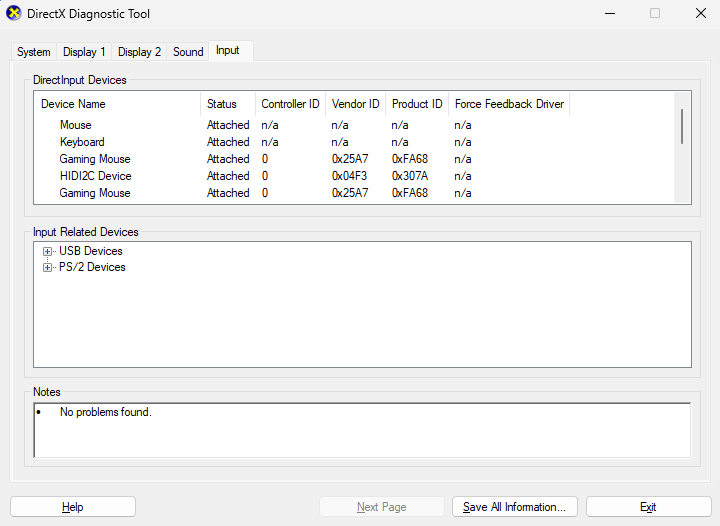Select the PS/2 Devices label
The width and height of the screenshot is (720, 526).
coord(92,267)
